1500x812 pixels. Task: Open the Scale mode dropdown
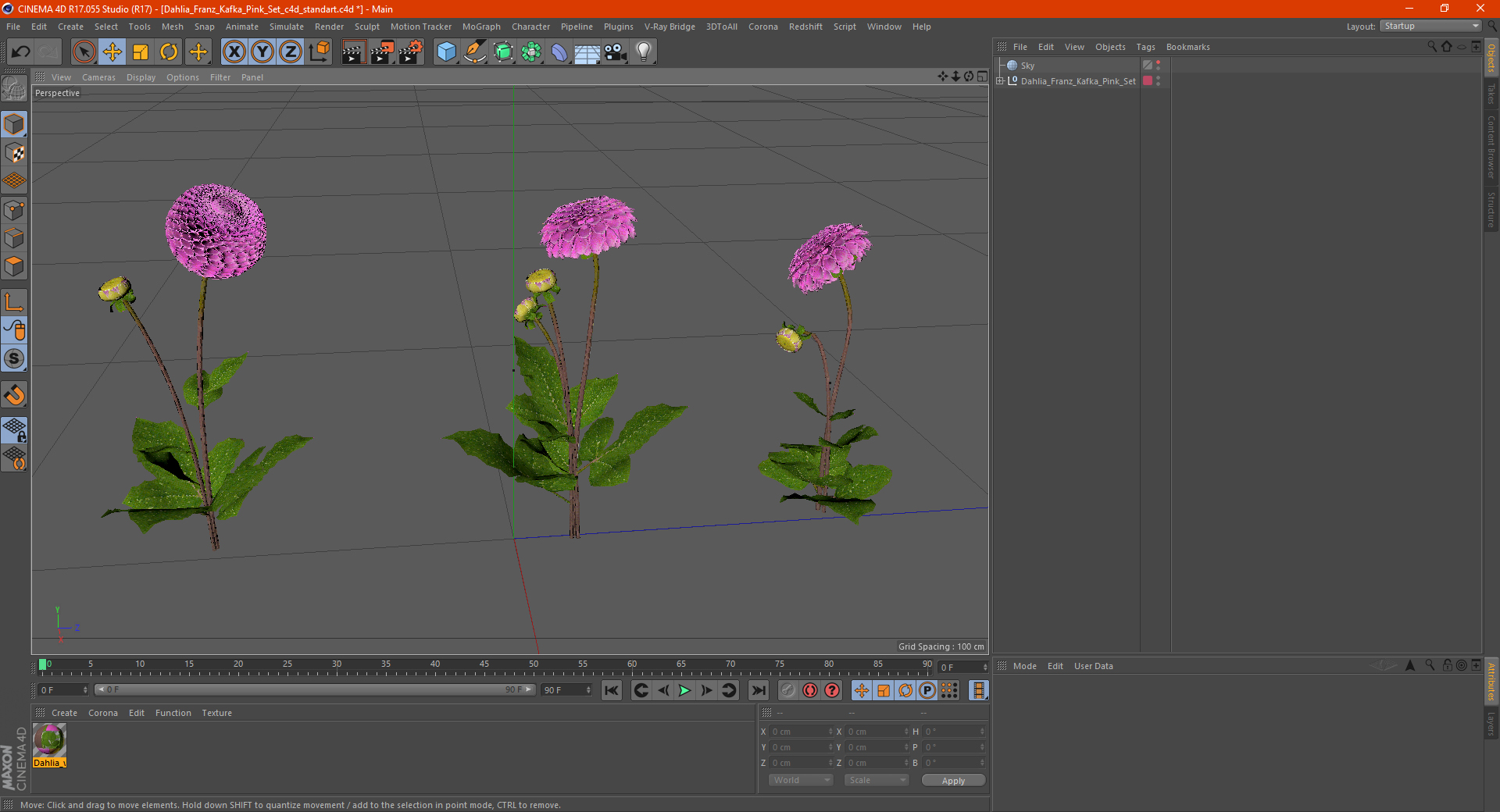click(x=877, y=780)
